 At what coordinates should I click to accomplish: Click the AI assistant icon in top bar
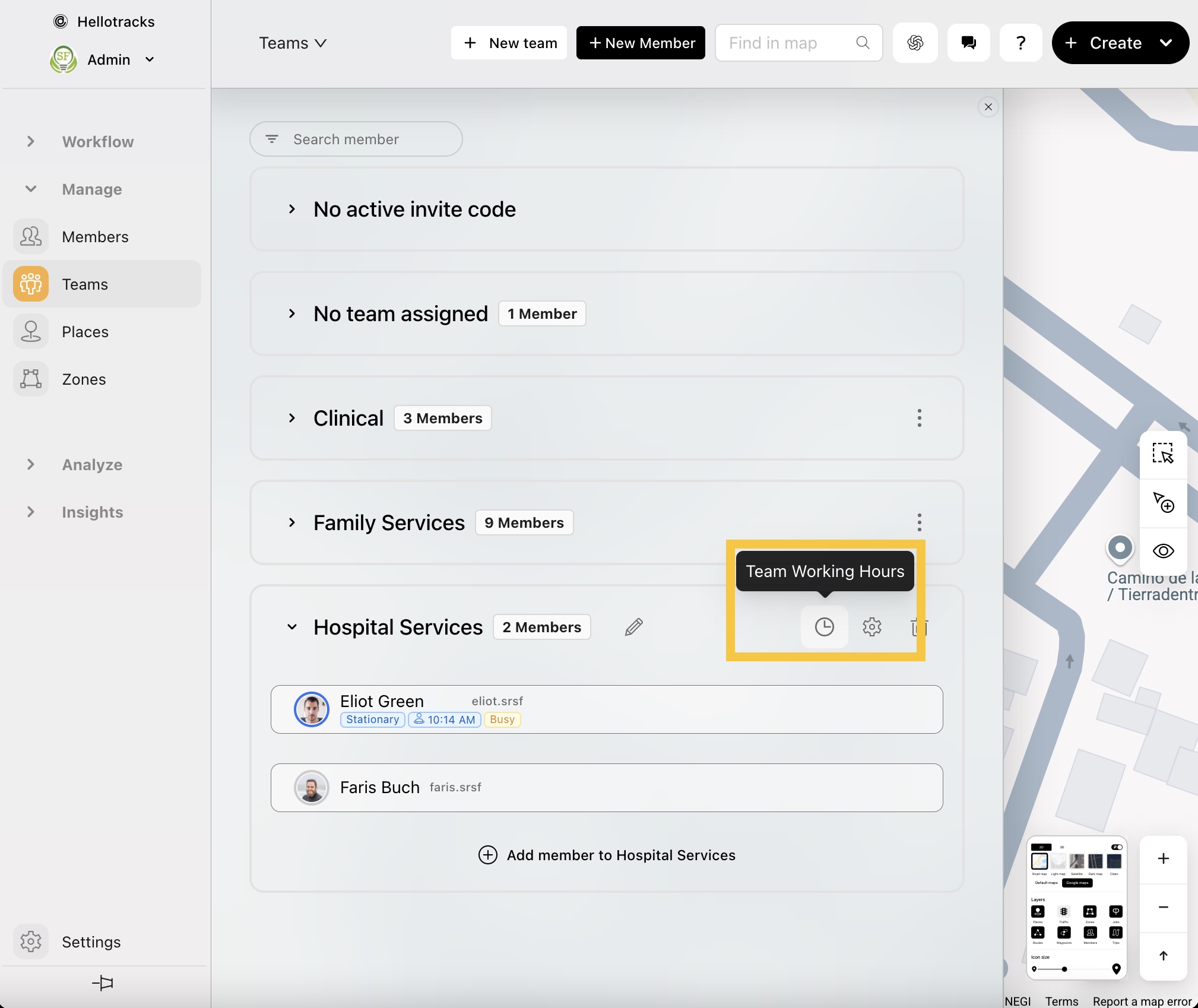tap(915, 43)
